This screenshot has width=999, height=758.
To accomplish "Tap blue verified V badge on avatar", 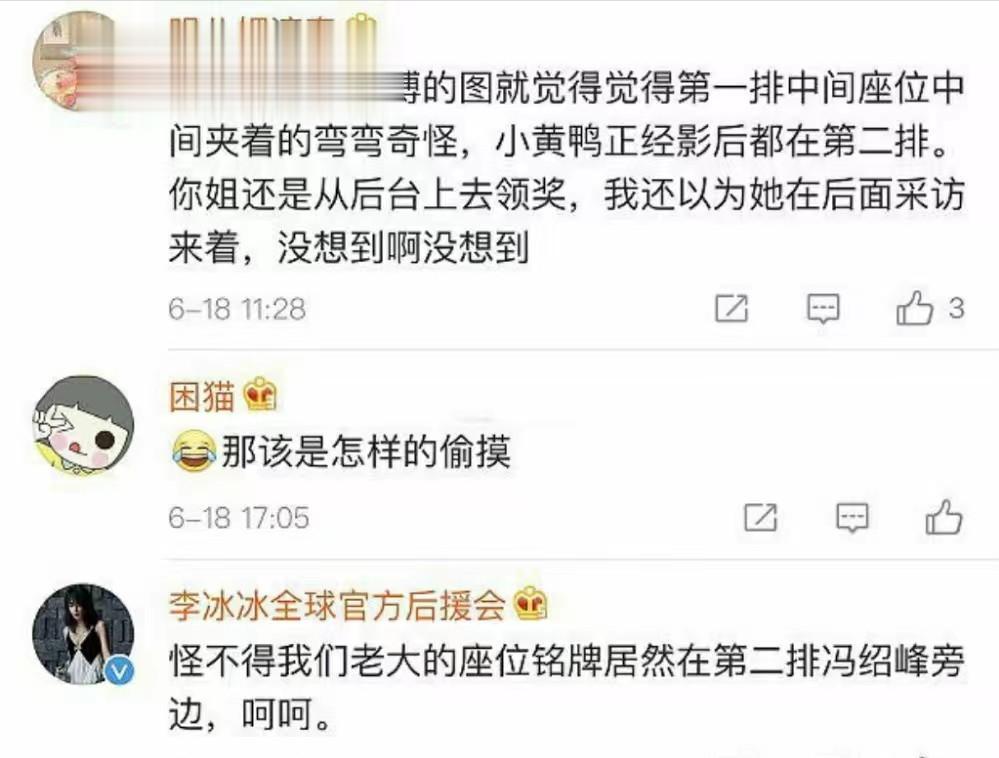I will click(x=119, y=670).
